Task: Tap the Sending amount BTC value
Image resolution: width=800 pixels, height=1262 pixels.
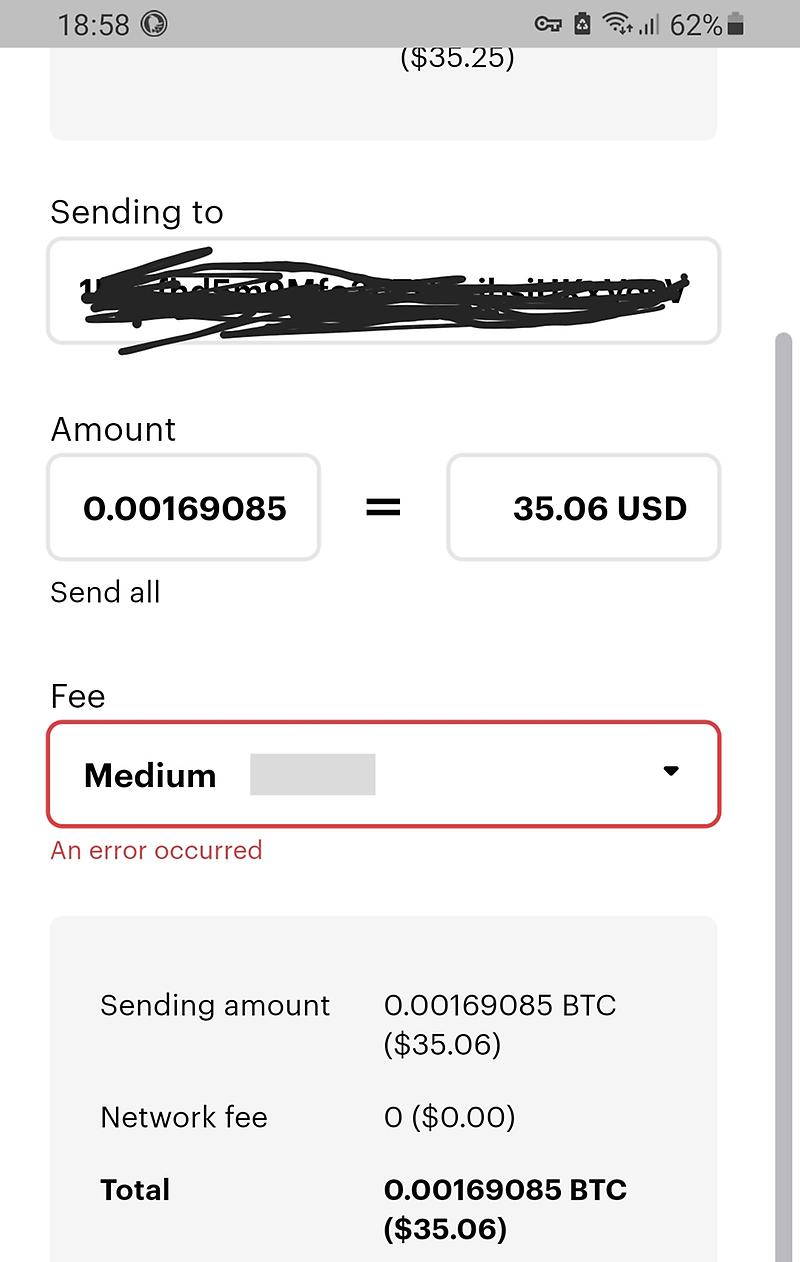Action: point(500,1005)
